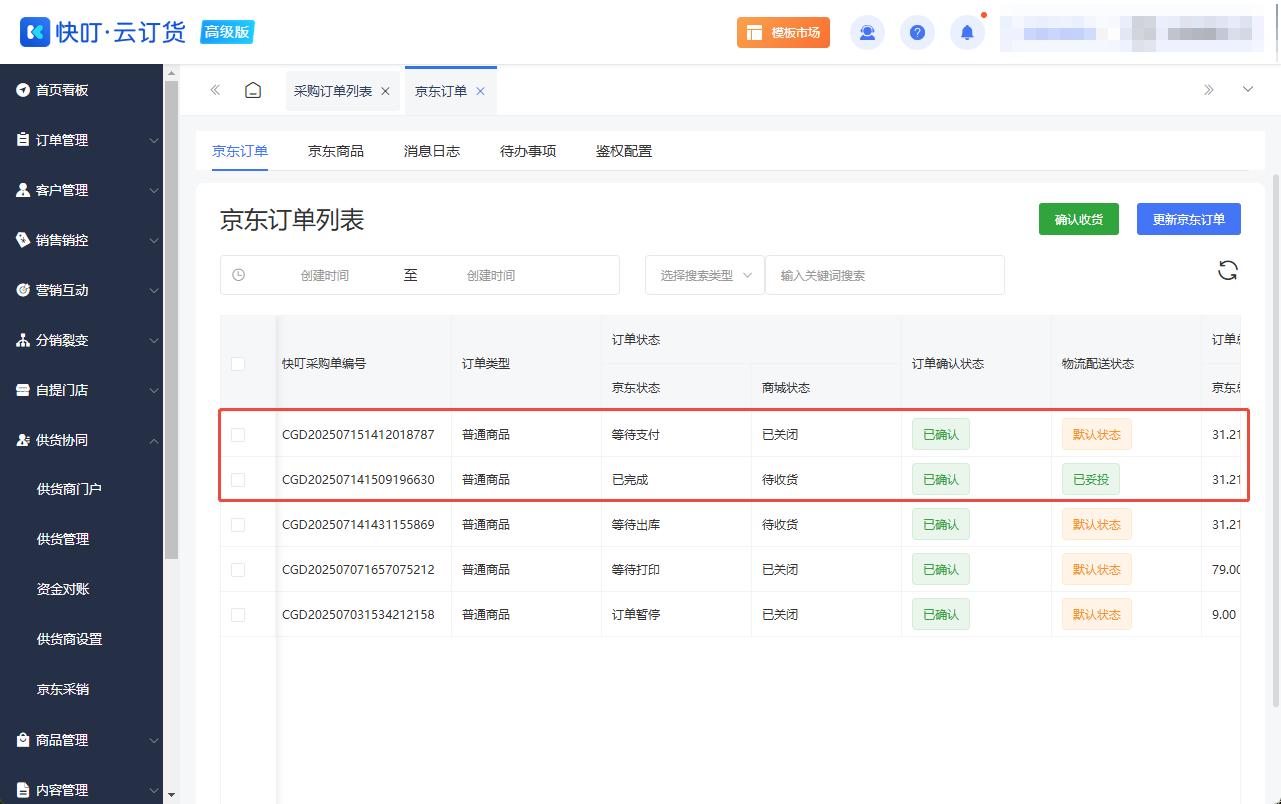Click the right double-chevron tab scroll icon

pyautogui.click(x=1209, y=90)
